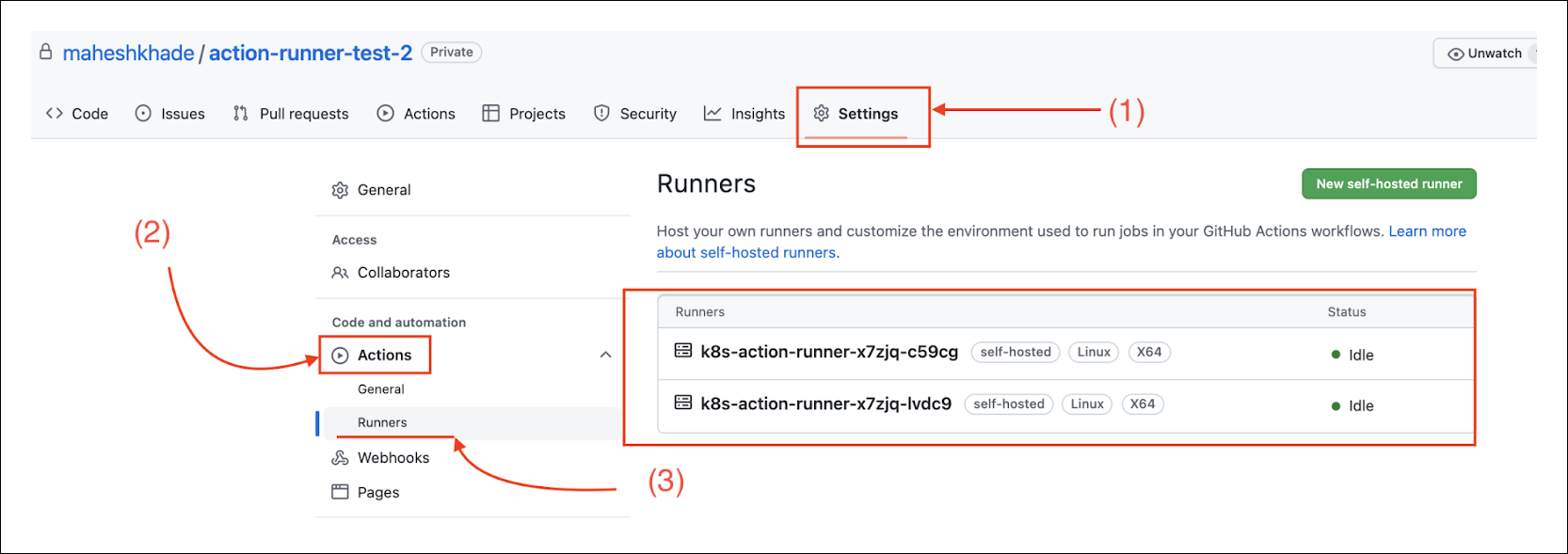
Task: Click the Issues circle icon
Action: pyautogui.click(x=143, y=114)
